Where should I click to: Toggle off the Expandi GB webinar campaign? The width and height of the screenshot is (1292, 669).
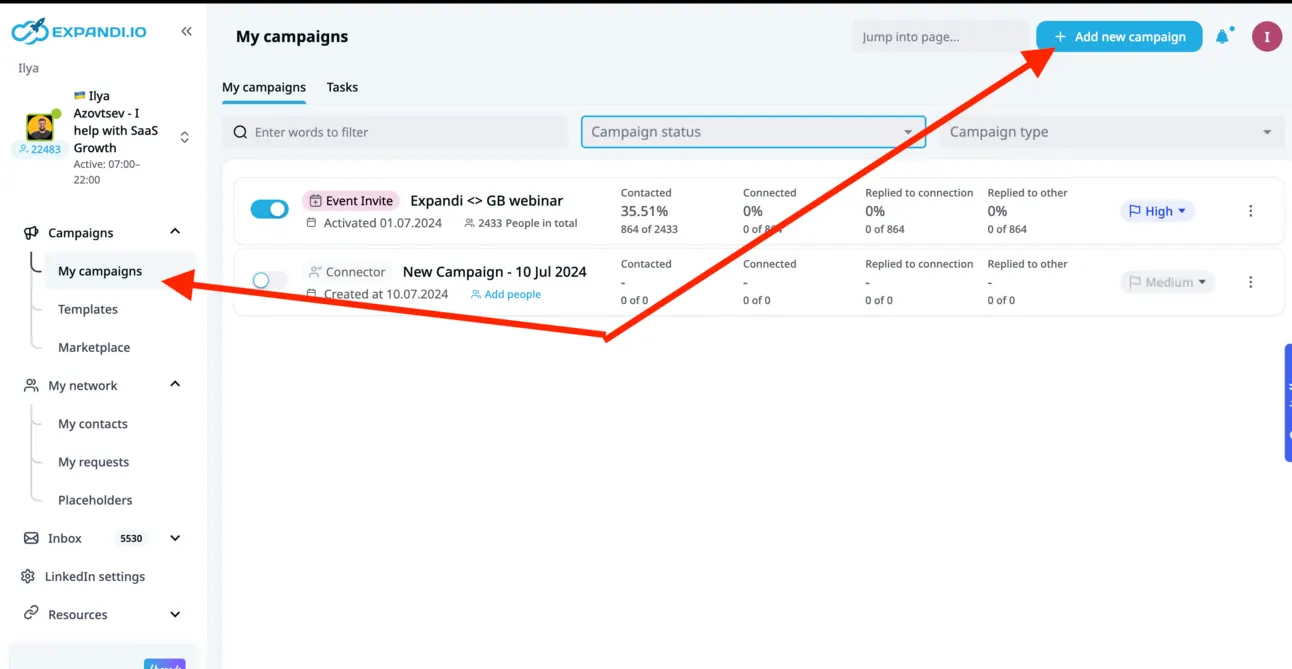click(269, 209)
